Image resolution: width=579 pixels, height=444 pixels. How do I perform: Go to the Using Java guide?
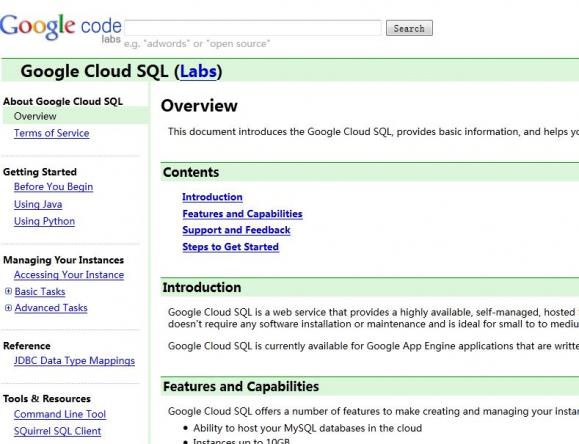[38, 204]
